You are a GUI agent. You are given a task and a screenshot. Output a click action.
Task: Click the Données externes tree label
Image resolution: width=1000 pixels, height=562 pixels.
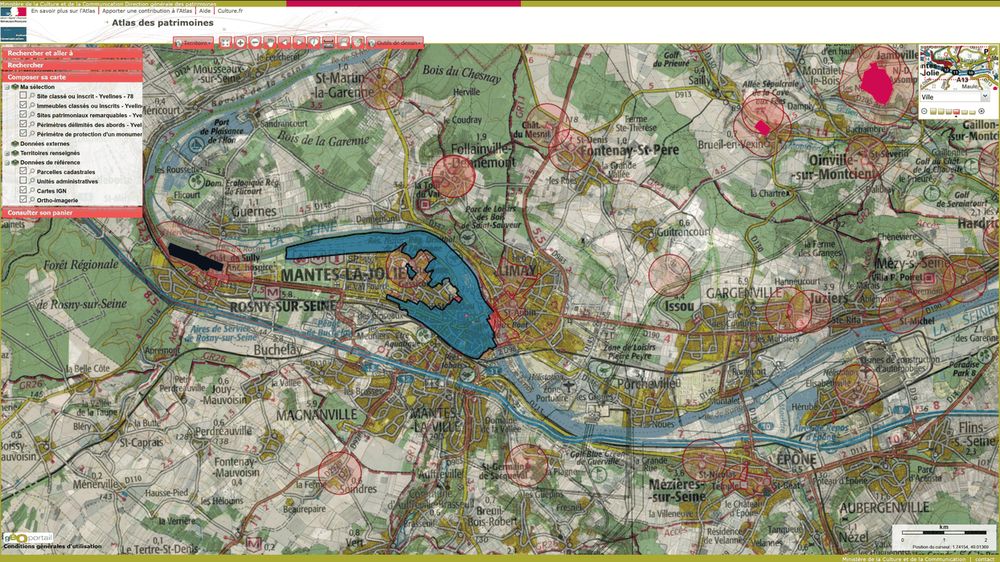click(x=45, y=144)
